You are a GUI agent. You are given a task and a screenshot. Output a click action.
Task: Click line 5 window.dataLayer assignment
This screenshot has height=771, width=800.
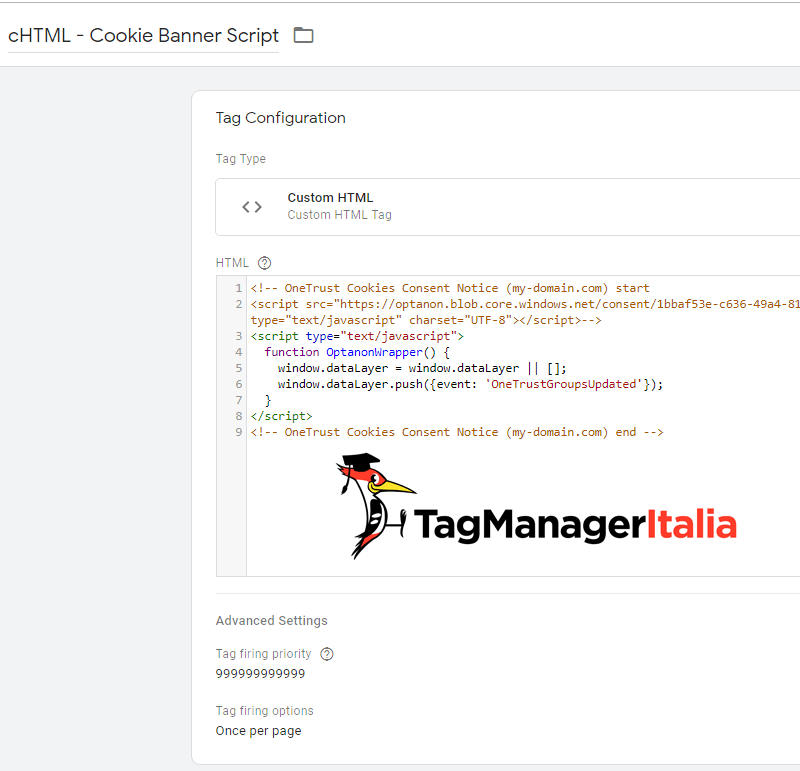pyautogui.click(x=422, y=368)
